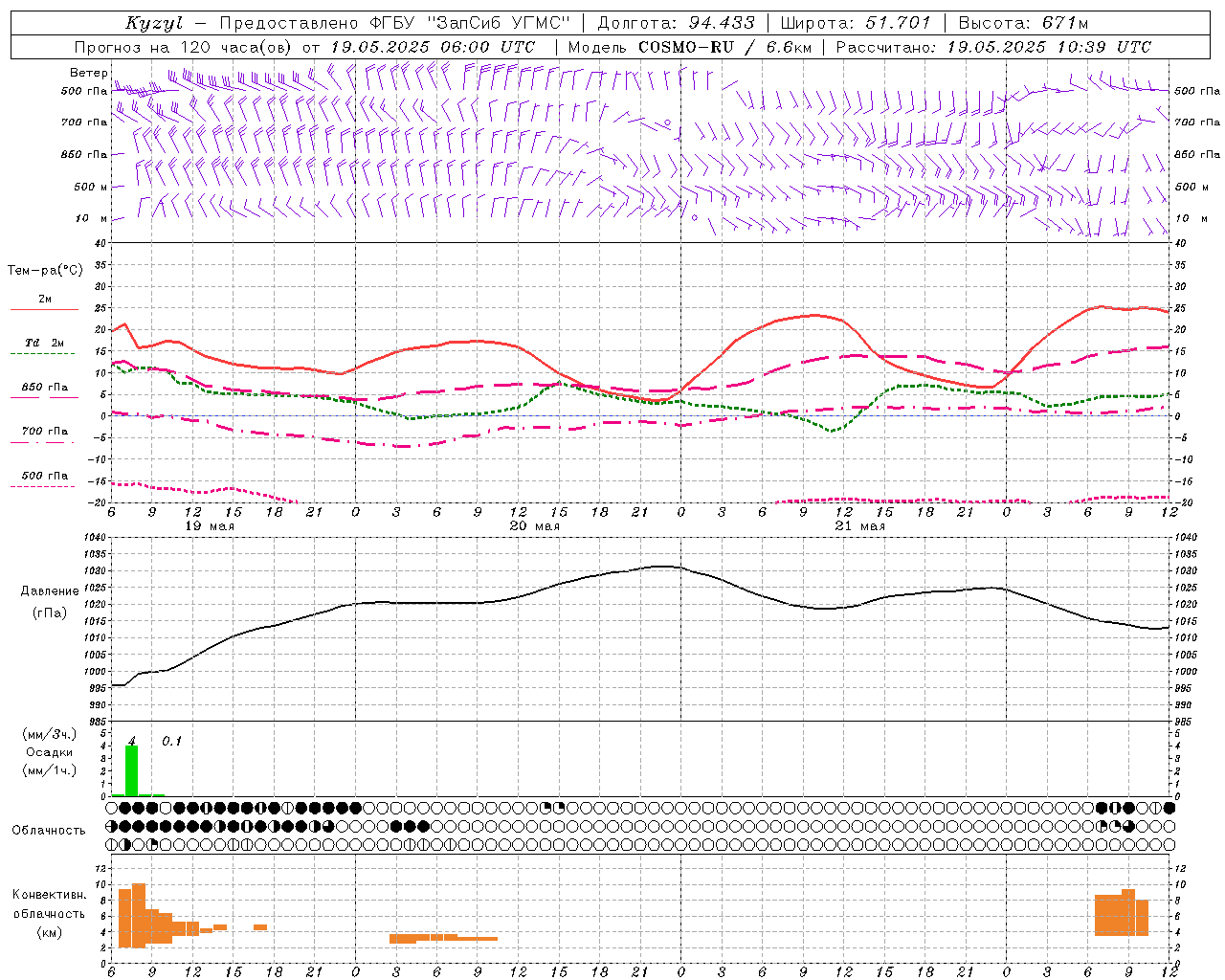Viewport: 1225px width, 980px height.
Task: Click the '700 гПа' temperature legend entry
Action: tap(44, 432)
